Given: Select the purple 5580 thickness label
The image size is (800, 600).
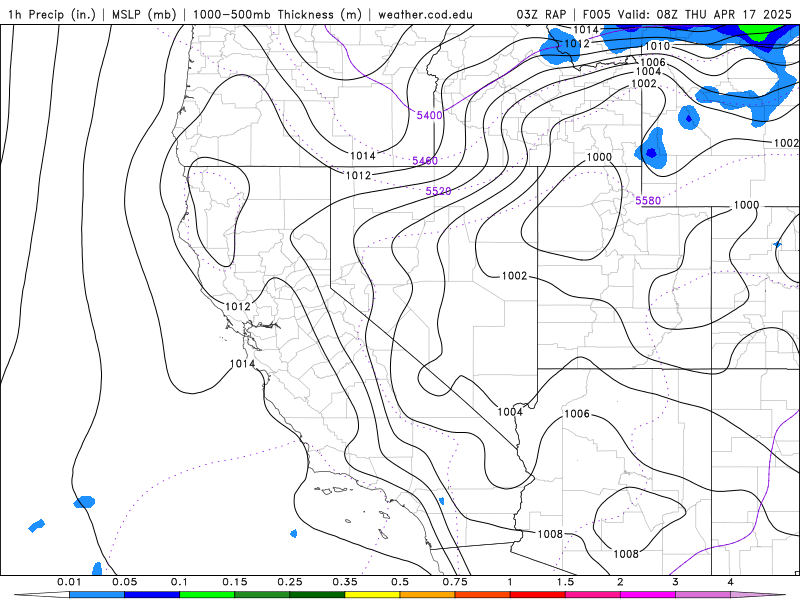Looking at the screenshot, I should click(x=648, y=201).
